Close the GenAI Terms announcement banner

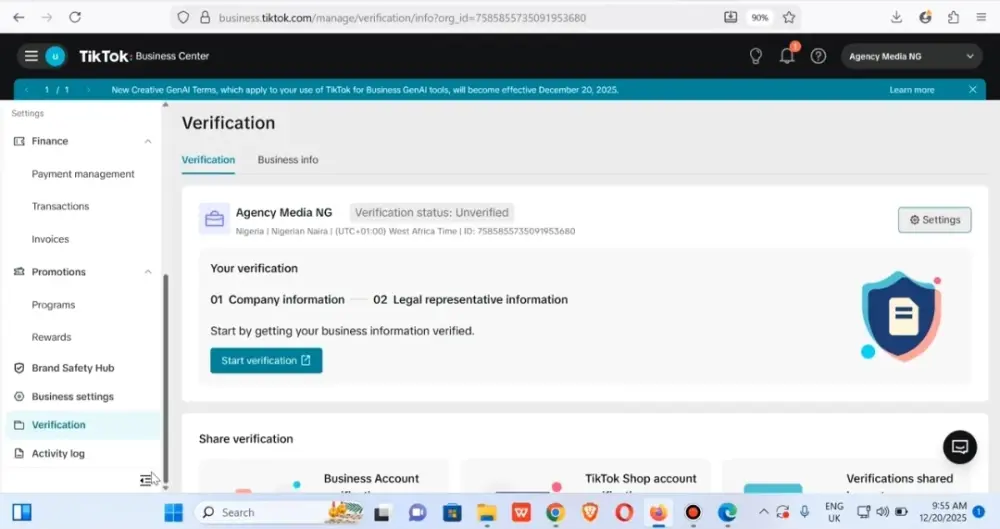point(973,90)
